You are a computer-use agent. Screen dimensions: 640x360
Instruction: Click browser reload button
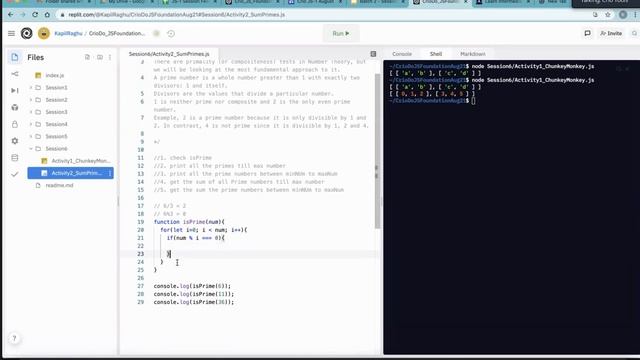(x=35, y=15)
